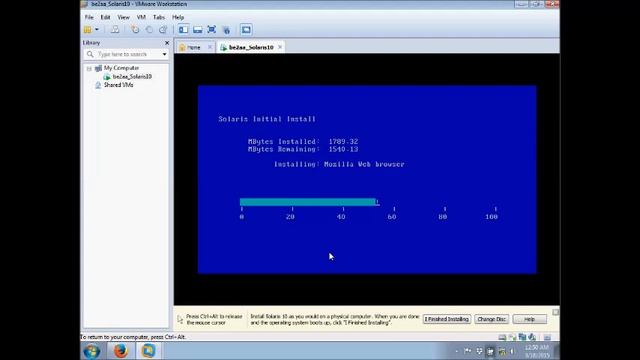Click the console view toolbar icon
Image resolution: width=640 pixels, height=360 pixels.
pos(246,29)
